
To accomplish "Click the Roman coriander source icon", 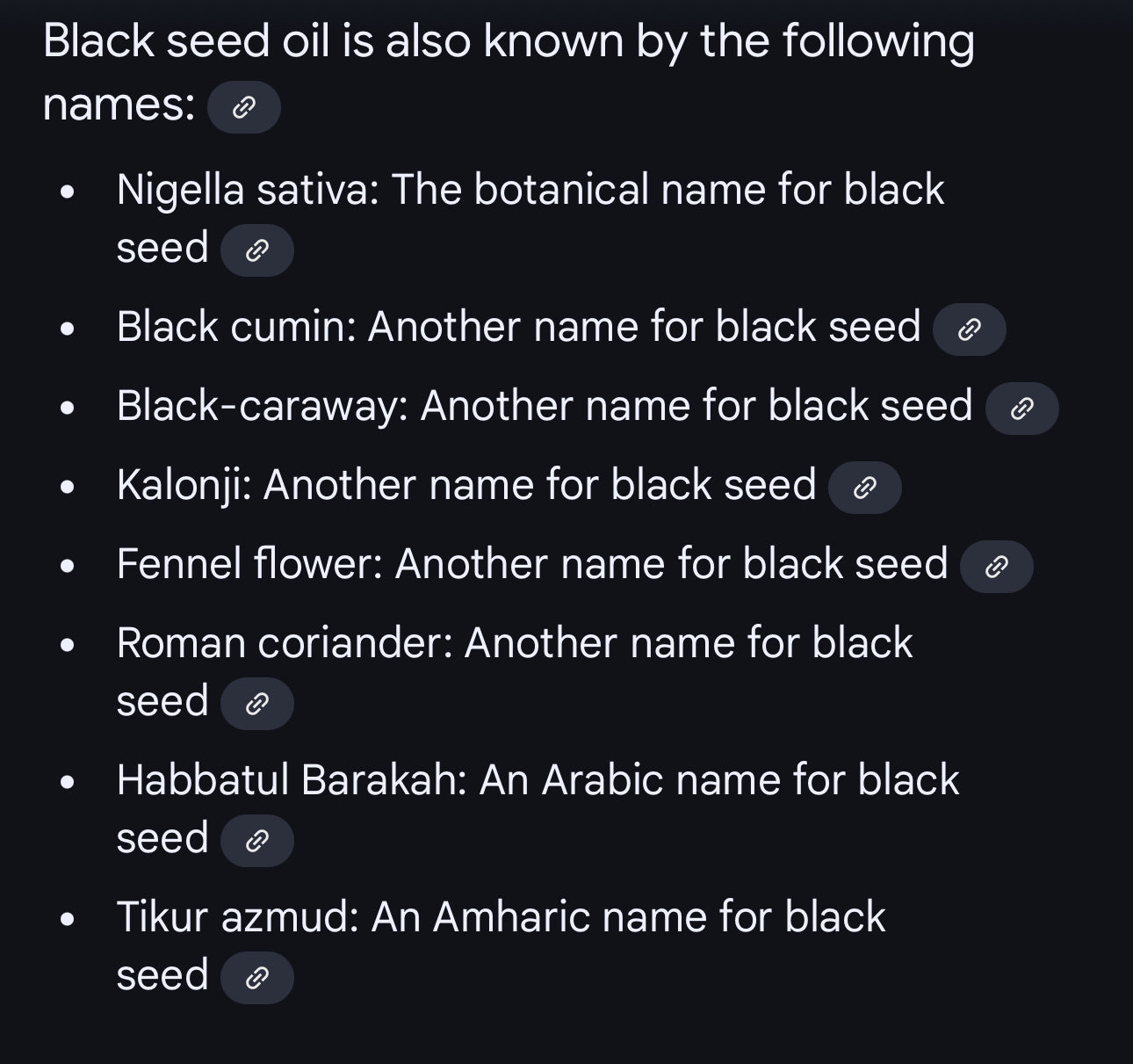I will 257,703.
